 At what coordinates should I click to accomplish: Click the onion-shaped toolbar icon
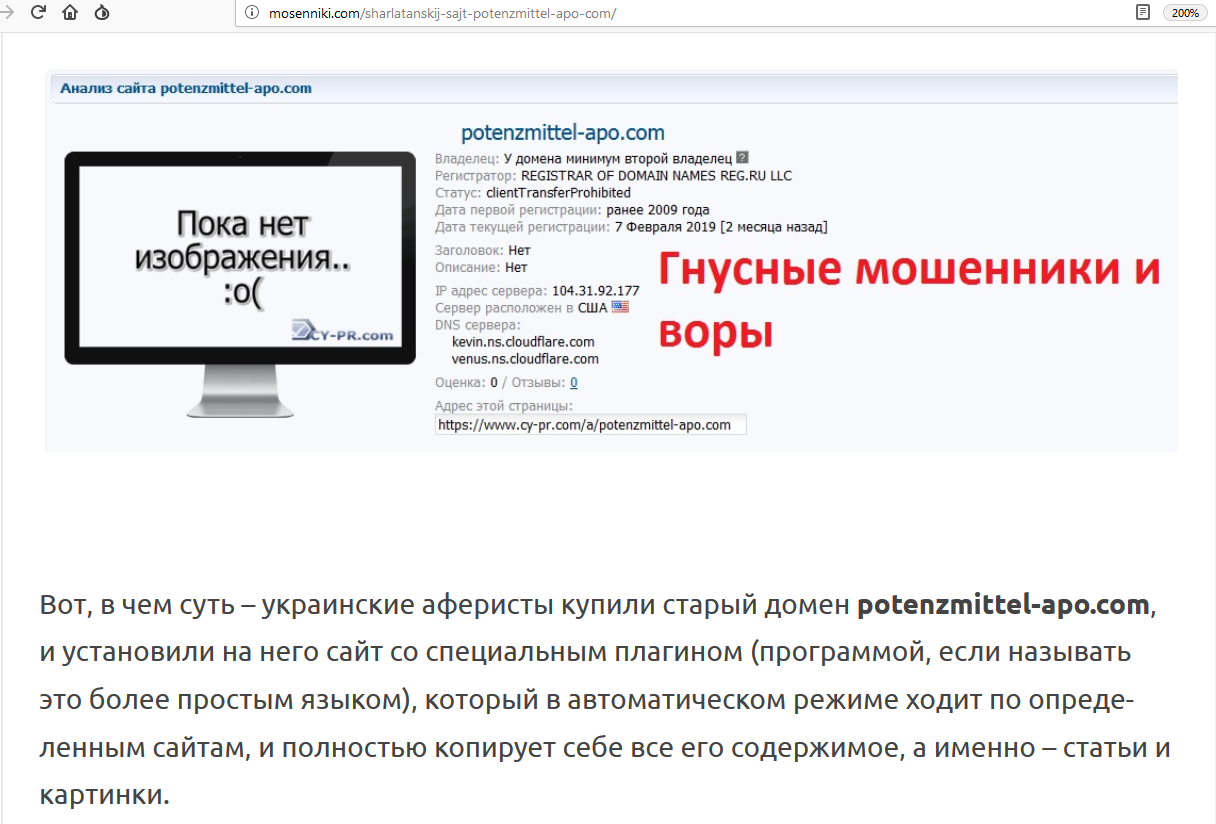[x=102, y=13]
